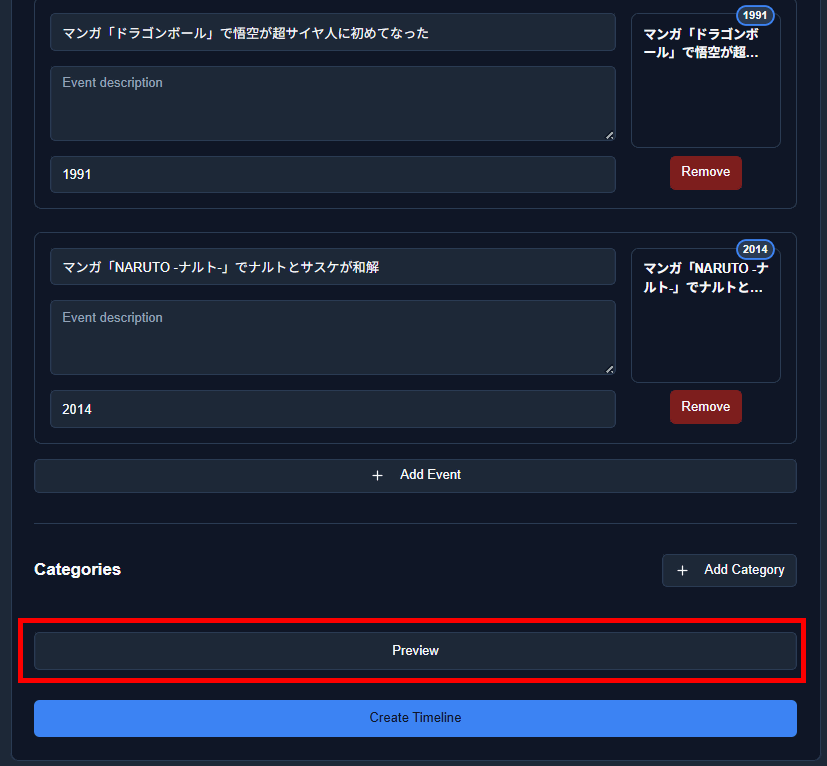Screen dimensions: 827x766
Task: Click the Add Category button
Action: pyautogui.click(x=729, y=570)
